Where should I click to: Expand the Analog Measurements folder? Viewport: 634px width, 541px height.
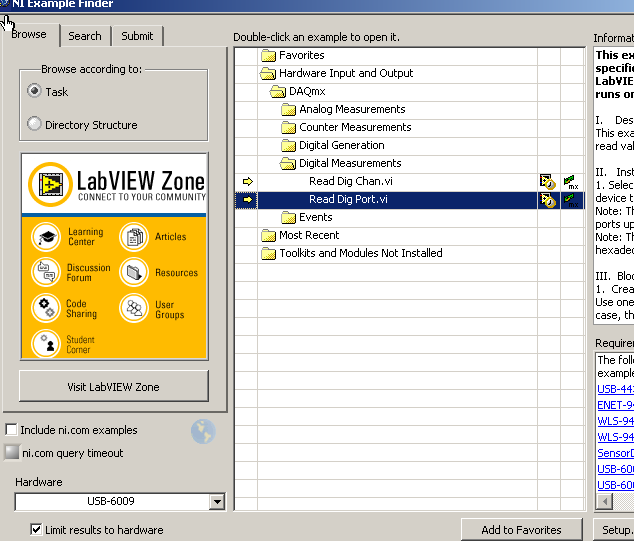[x=288, y=110]
